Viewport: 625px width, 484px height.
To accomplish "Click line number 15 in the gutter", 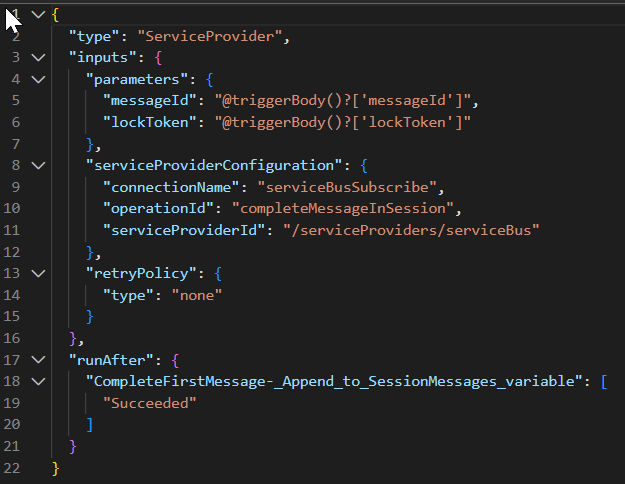I will [12, 316].
